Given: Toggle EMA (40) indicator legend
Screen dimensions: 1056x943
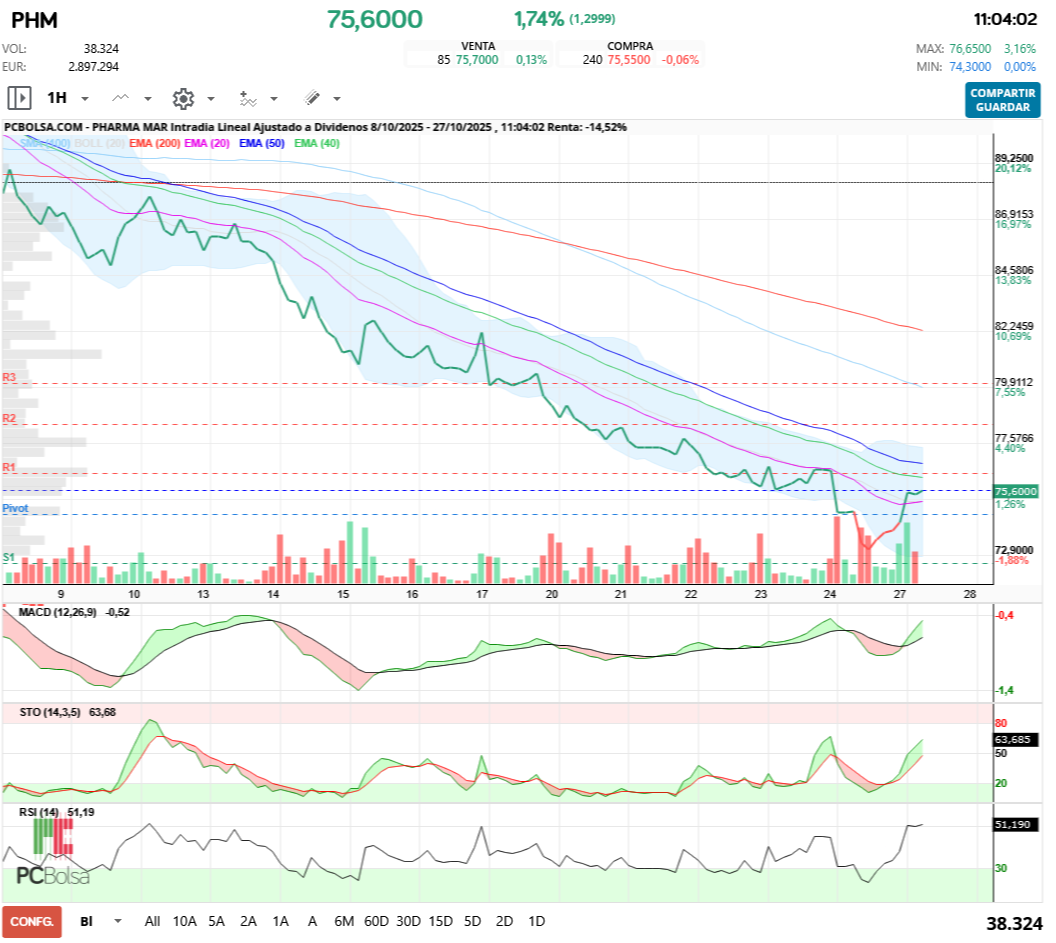Looking at the screenshot, I should tap(317, 143).
